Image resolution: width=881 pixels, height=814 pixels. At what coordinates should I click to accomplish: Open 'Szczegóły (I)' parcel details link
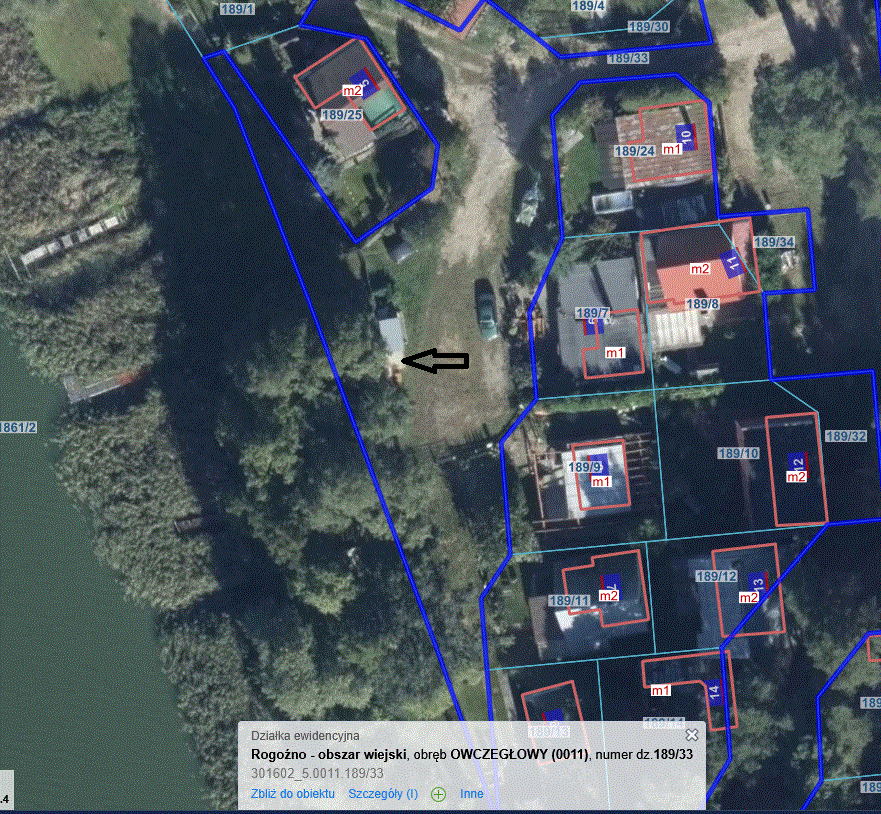(383, 794)
